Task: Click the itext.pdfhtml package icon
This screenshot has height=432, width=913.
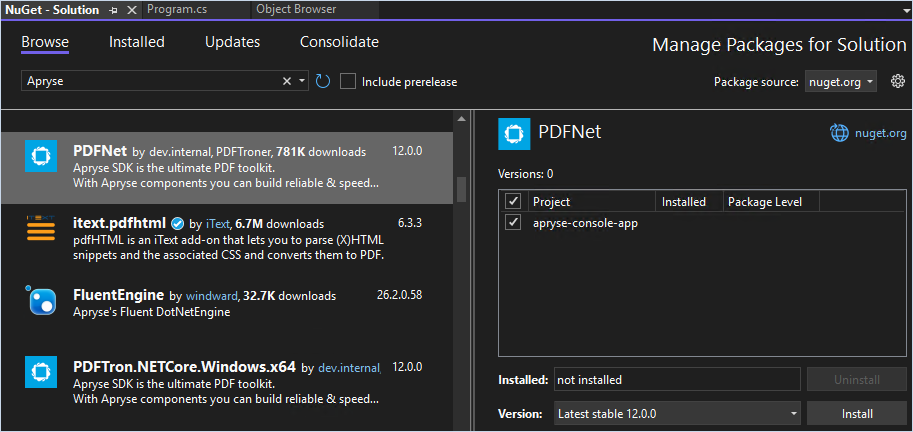Action: (x=41, y=228)
